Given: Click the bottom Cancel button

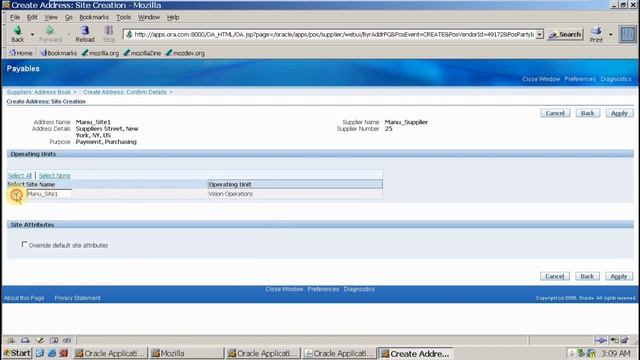Looking at the screenshot, I should [x=555, y=276].
